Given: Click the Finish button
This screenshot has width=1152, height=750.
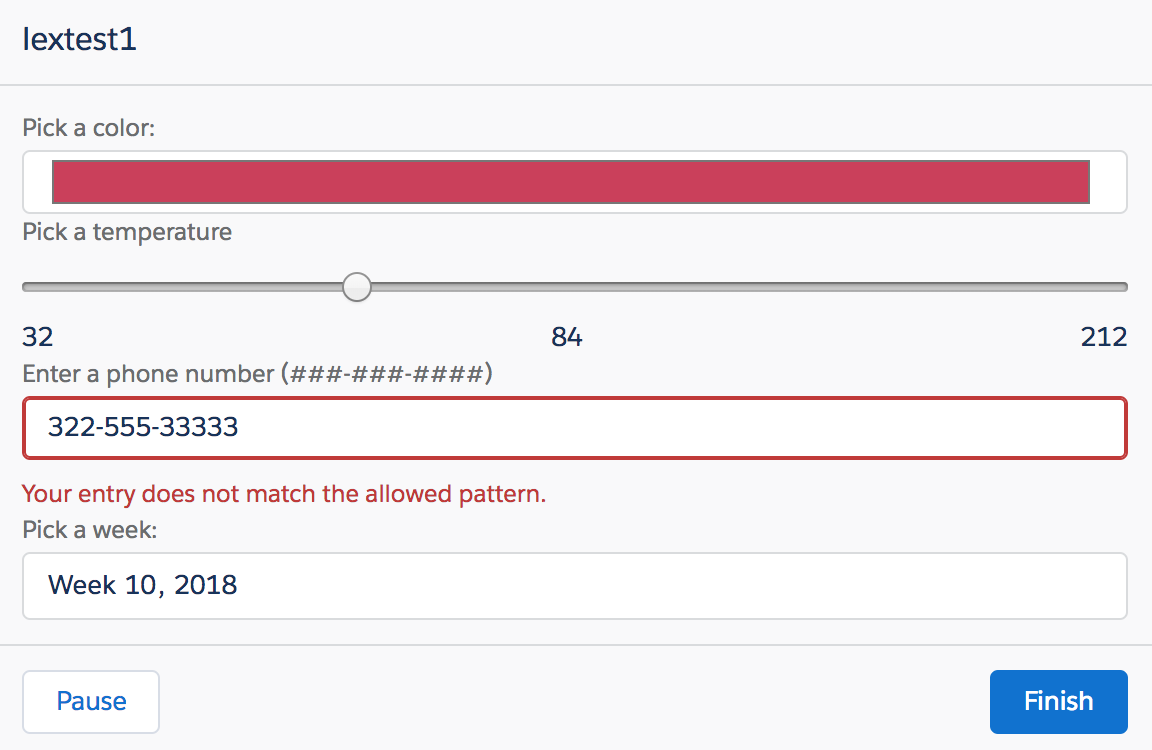Looking at the screenshot, I should coord(1058,702).
